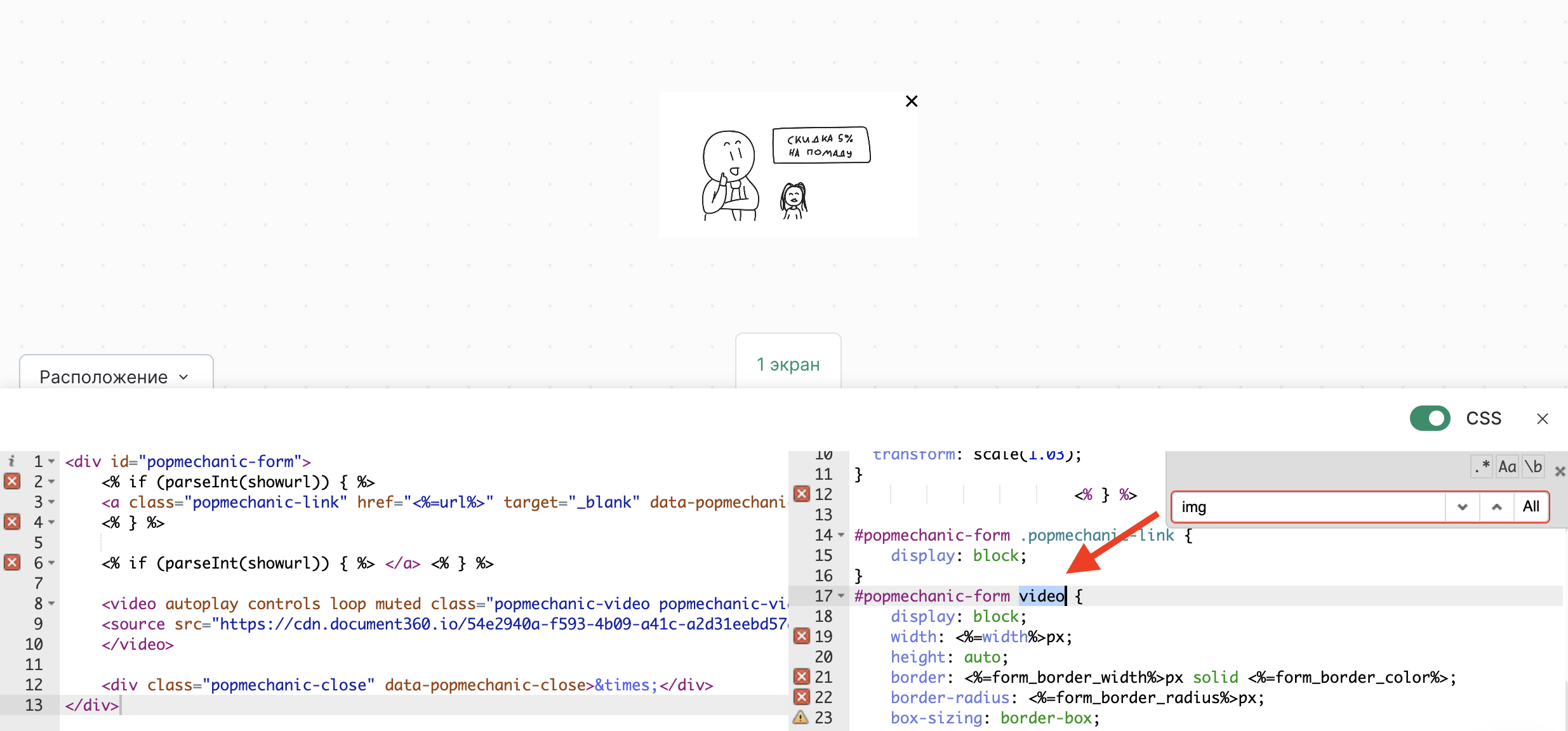Click the error icon on HTML line 4
This screenshot has height=731, width=1568.
[x=12, y=522]
